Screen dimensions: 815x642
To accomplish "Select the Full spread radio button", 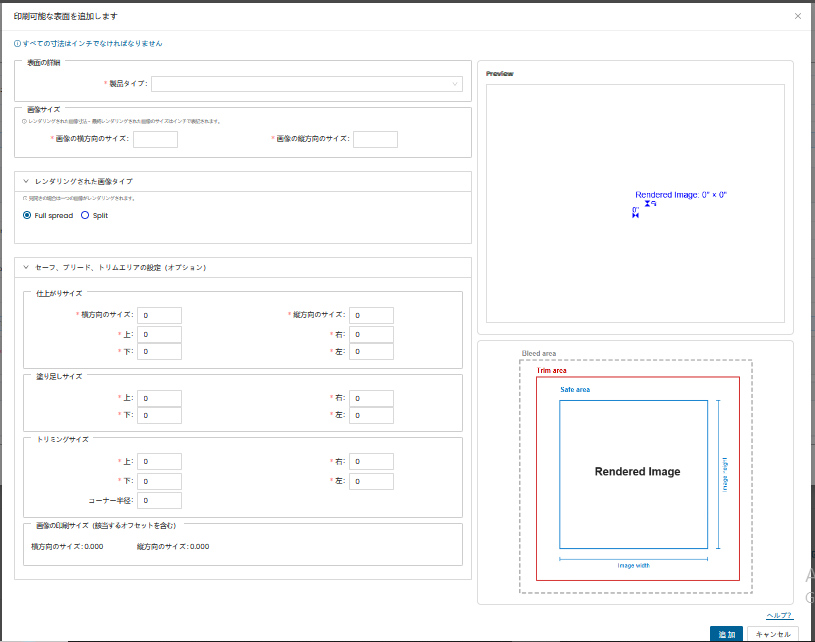I will pyautogui.click(x=28, y=215).
